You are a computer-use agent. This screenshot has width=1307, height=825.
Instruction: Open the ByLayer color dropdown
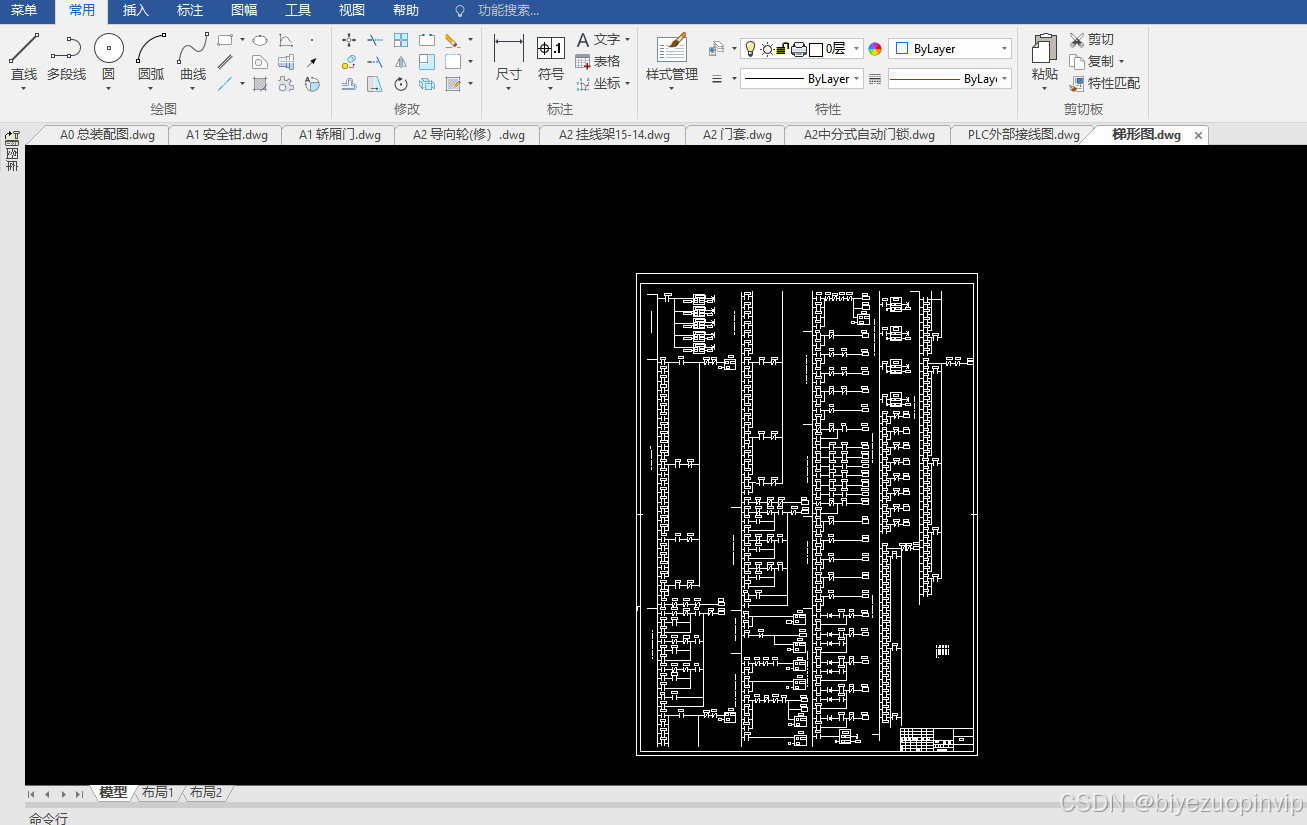pos(1005,49)
